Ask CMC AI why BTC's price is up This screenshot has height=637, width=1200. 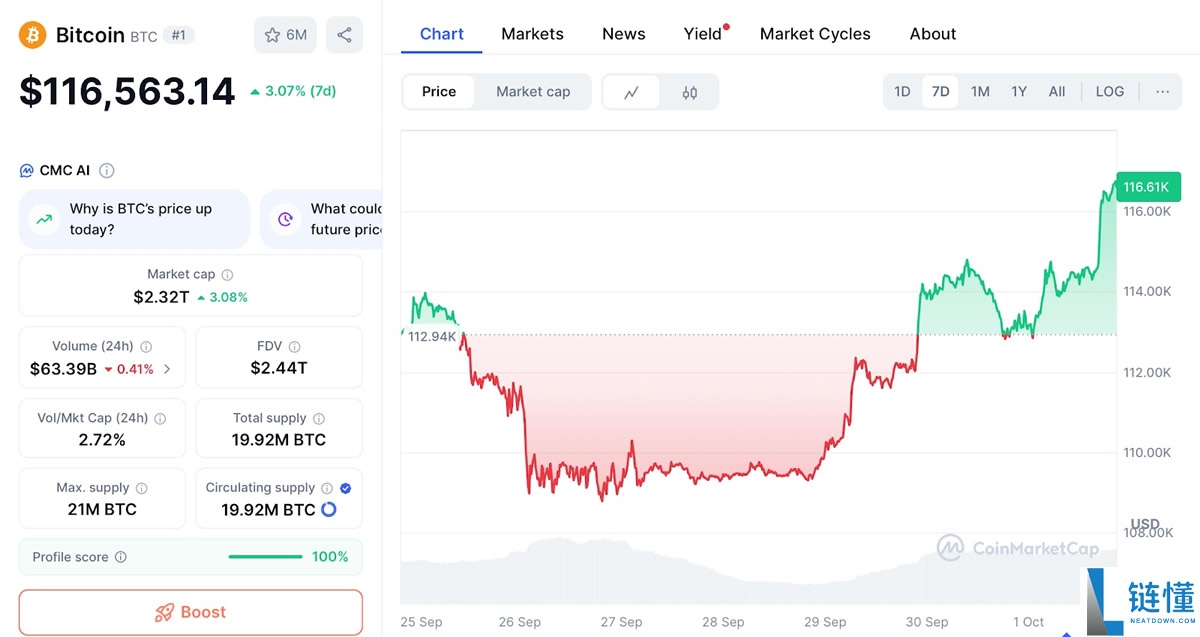click(133, 219)
